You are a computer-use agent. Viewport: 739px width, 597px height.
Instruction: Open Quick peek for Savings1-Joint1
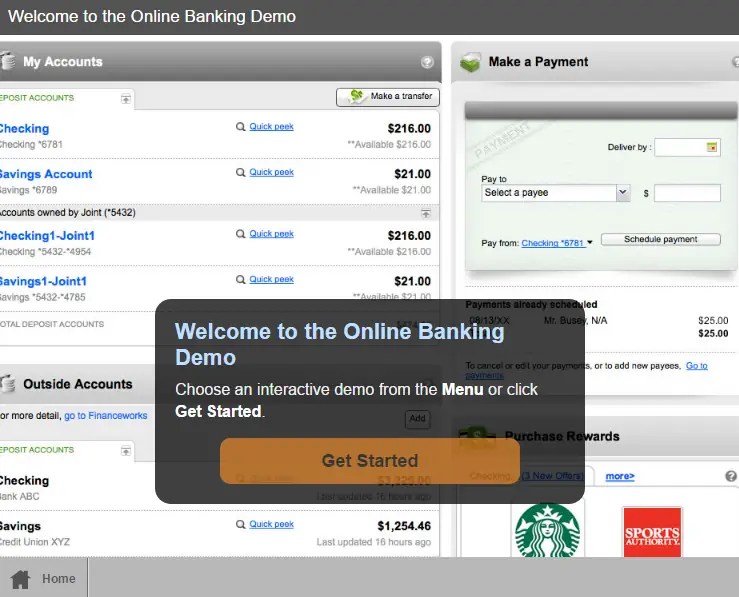[271, 279]
